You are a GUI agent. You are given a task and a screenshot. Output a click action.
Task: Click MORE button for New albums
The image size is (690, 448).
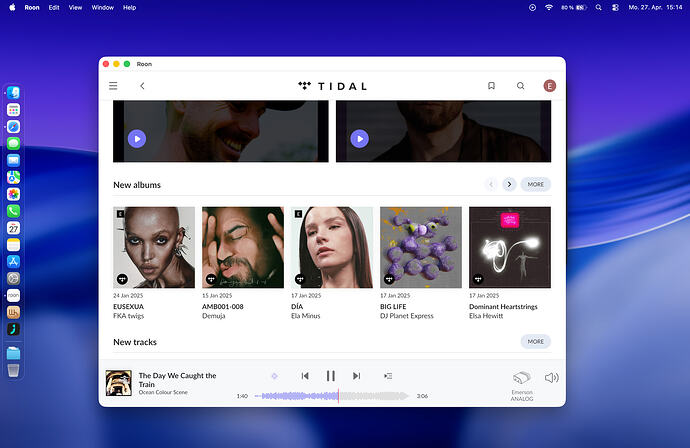(x=536, y=184)
